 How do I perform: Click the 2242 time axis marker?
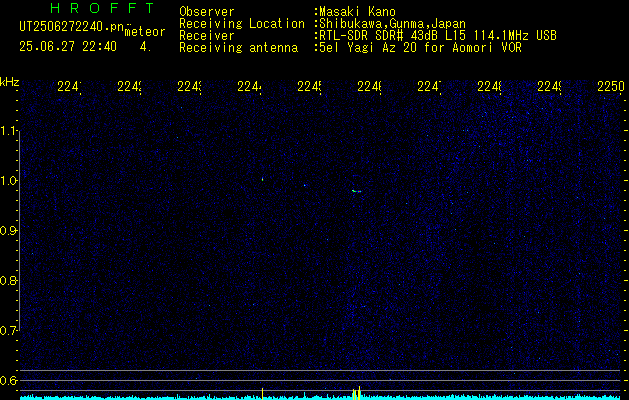(129, 87)
